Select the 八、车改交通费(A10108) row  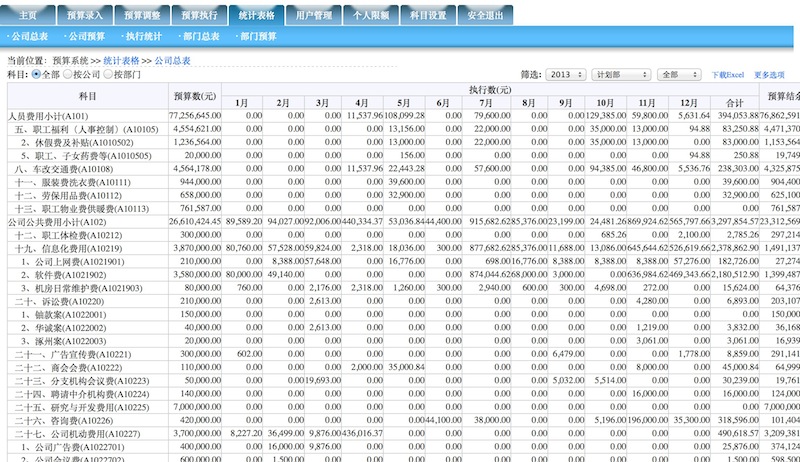point(64,169)
